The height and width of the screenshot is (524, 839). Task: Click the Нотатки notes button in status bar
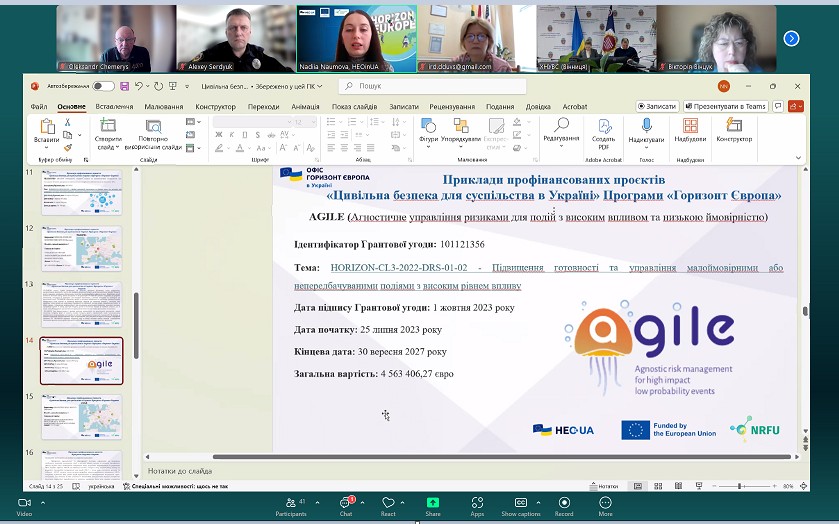tap(604, 486)
